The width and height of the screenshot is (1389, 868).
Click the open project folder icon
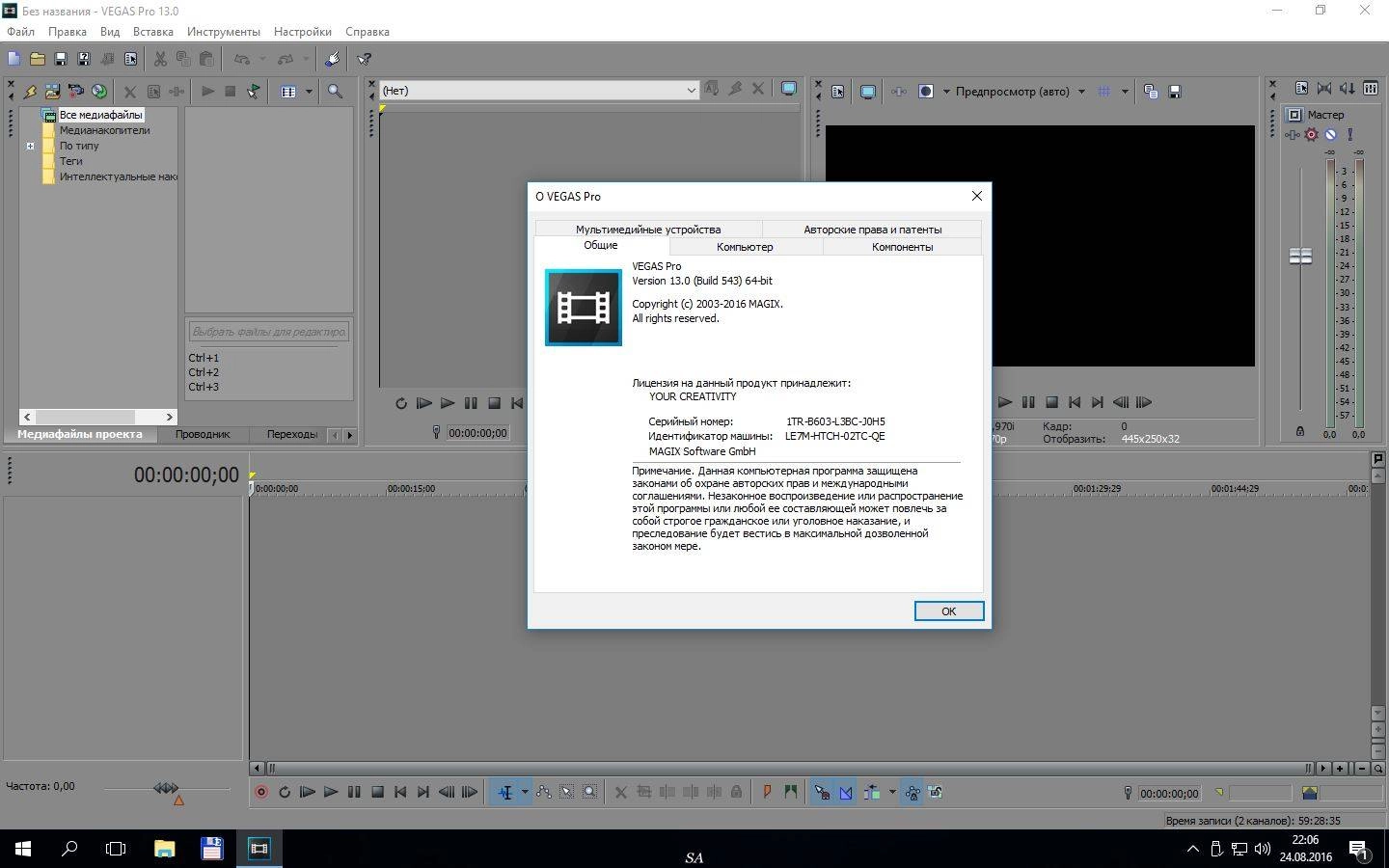[38, 59]
